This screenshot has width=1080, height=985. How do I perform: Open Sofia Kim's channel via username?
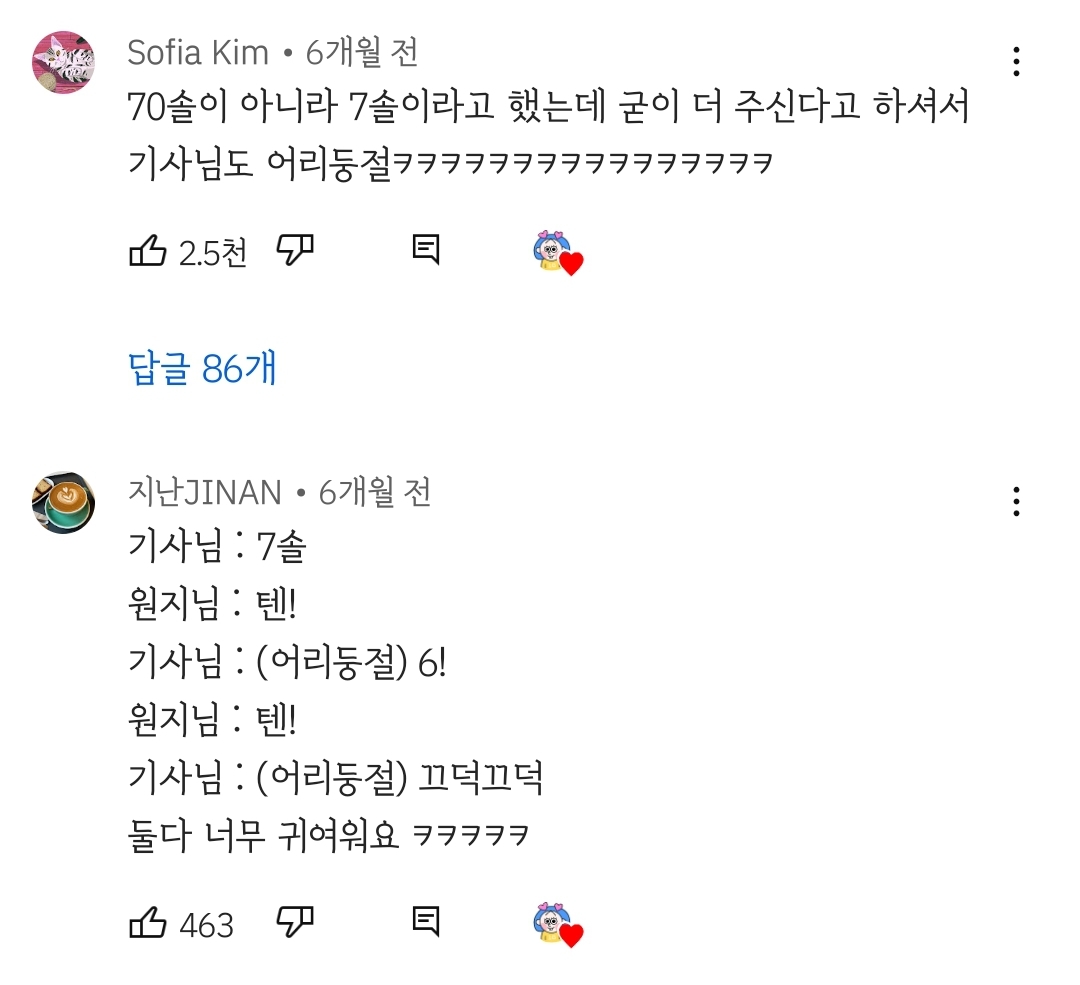[197, 55]
